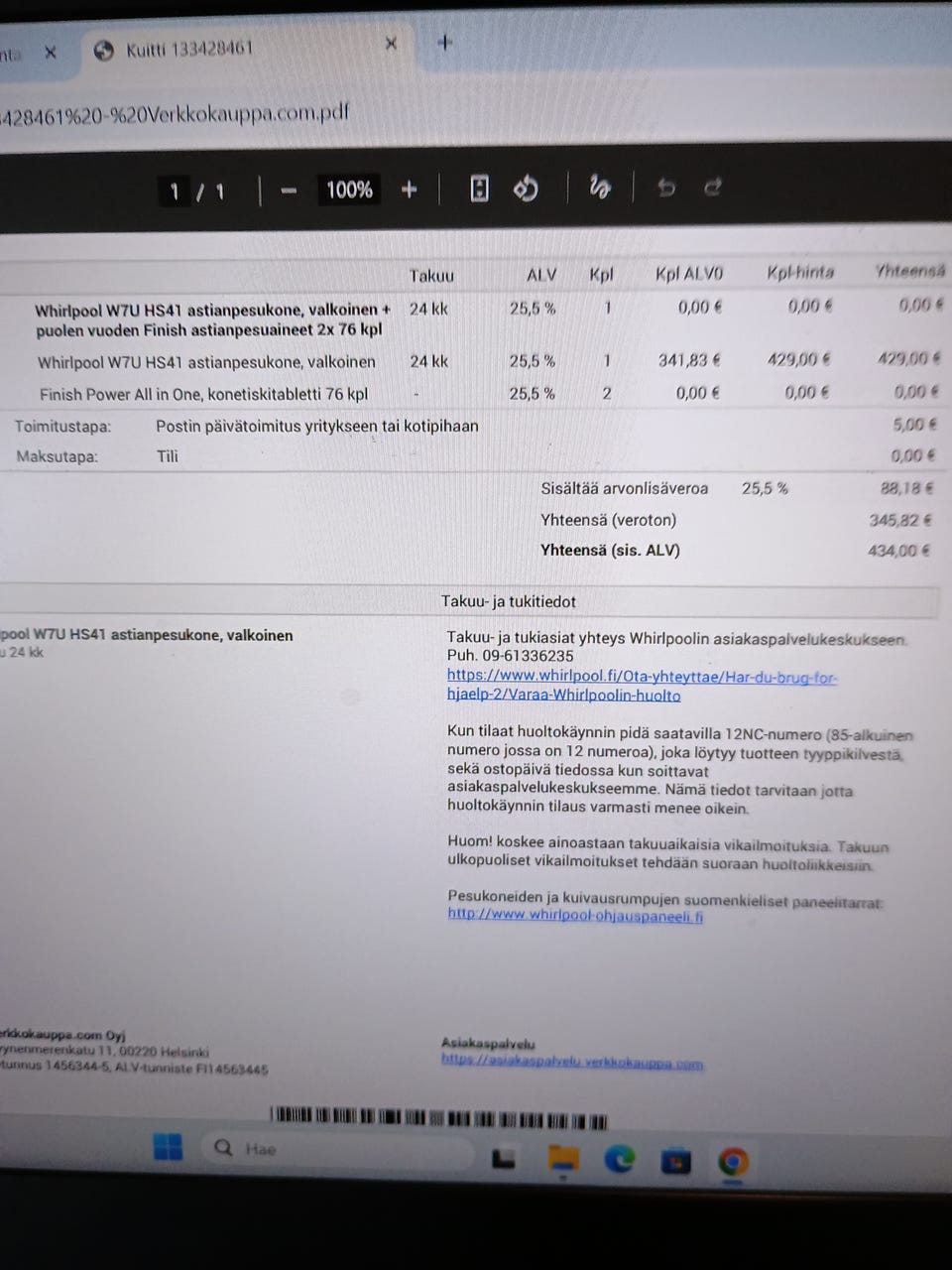Open Microsoft Store from taskbar
Screen dimensions: 952x1270
(x=675, y=1160)
